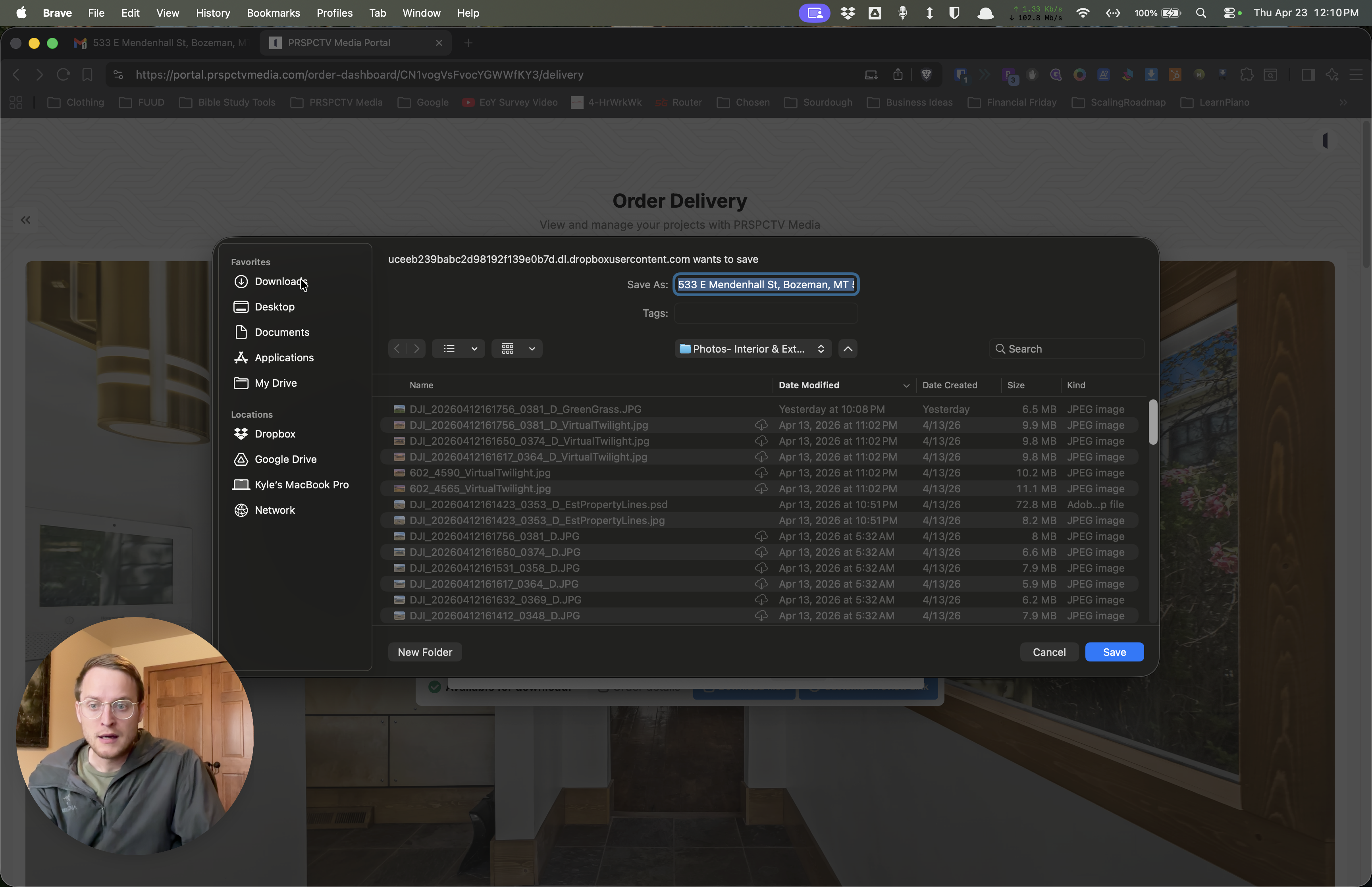Select Dropbox in the Locations sidebar
This screenshot has width=1372, height=887.
click(275, 434)
